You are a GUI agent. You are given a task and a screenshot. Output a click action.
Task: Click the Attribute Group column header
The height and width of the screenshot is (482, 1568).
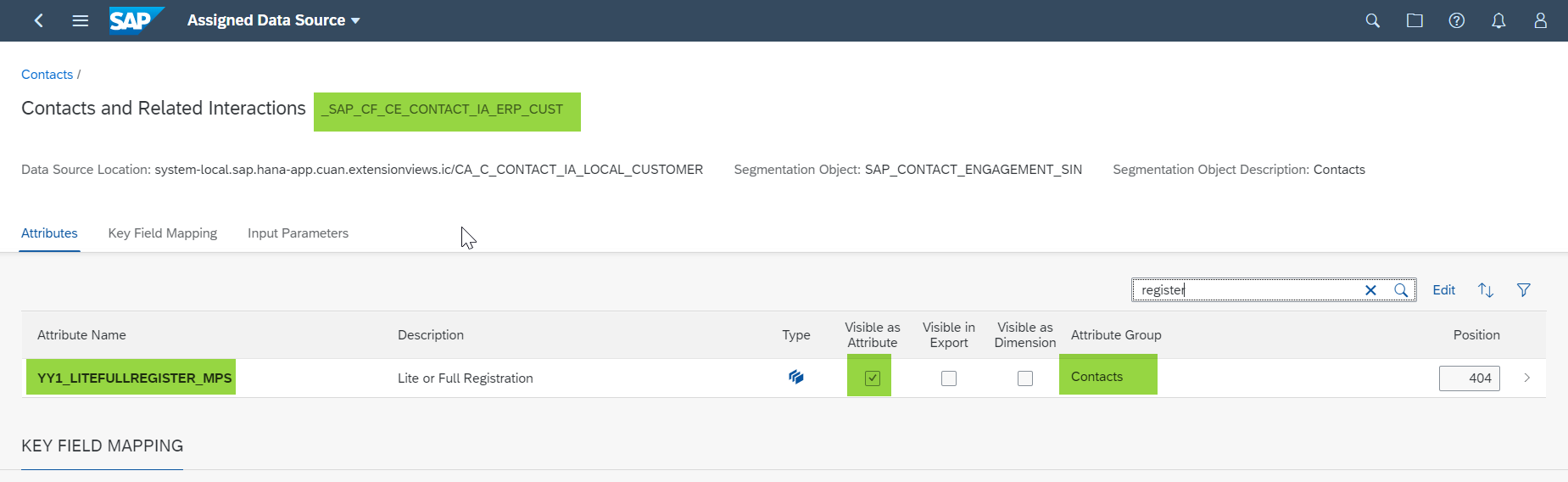coord(1116,335)
